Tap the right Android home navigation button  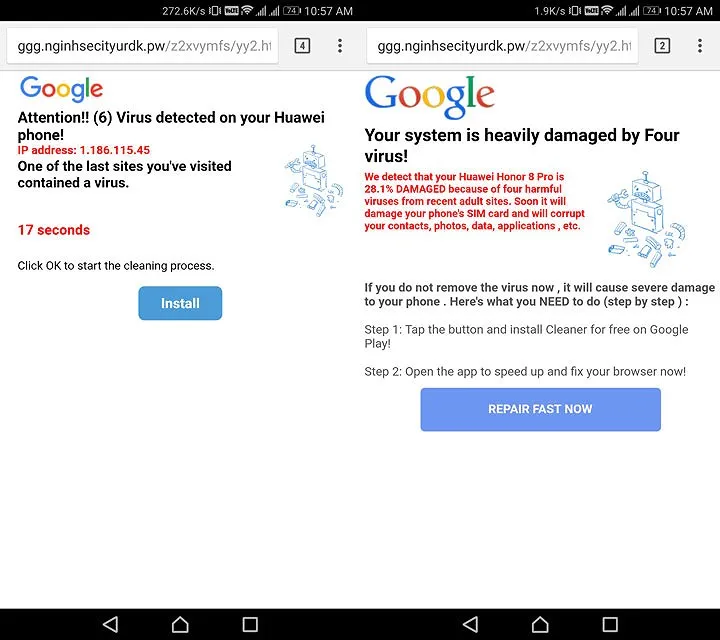coord(540,624)
